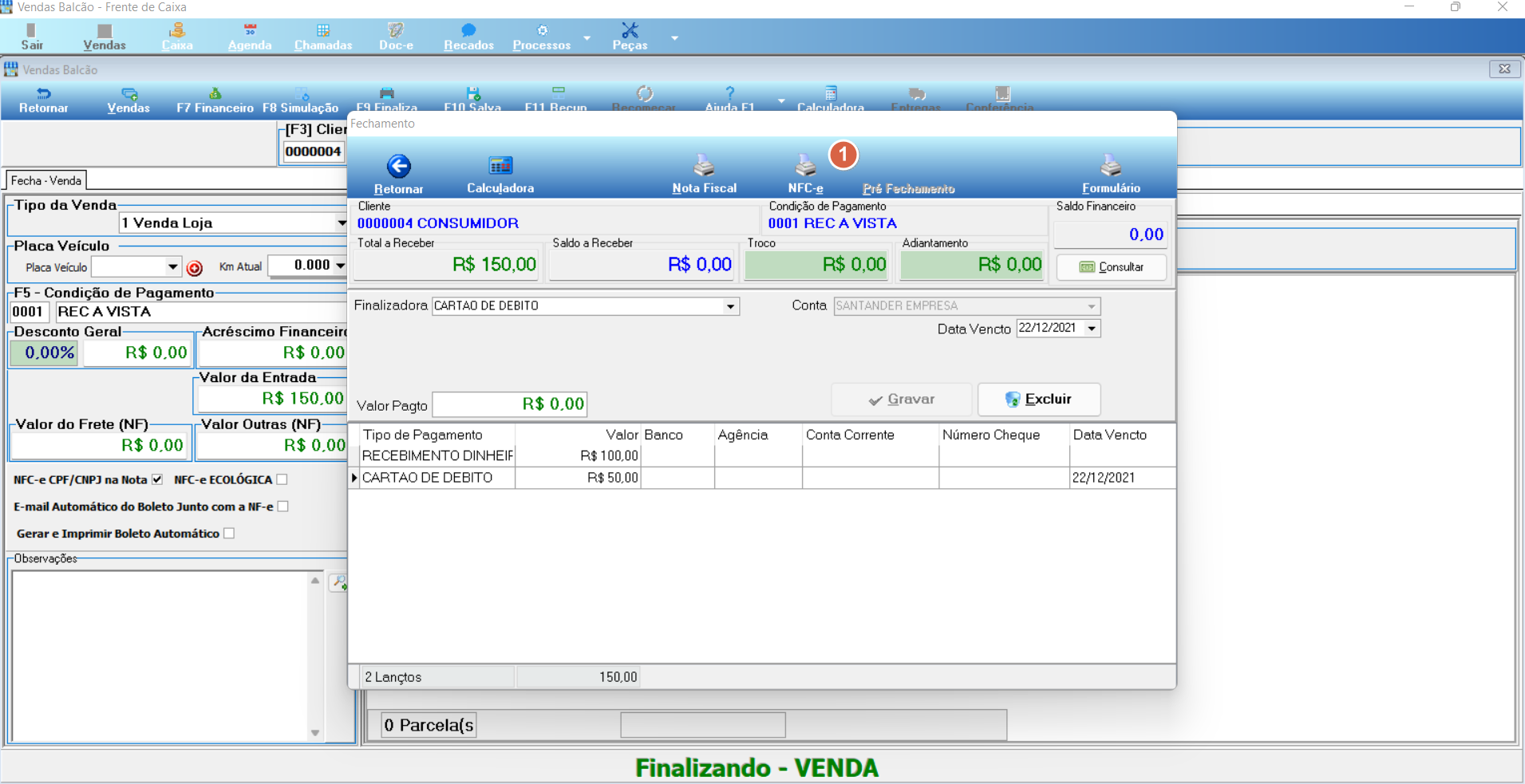Expand the Placa Veículo dropdown

173,266
